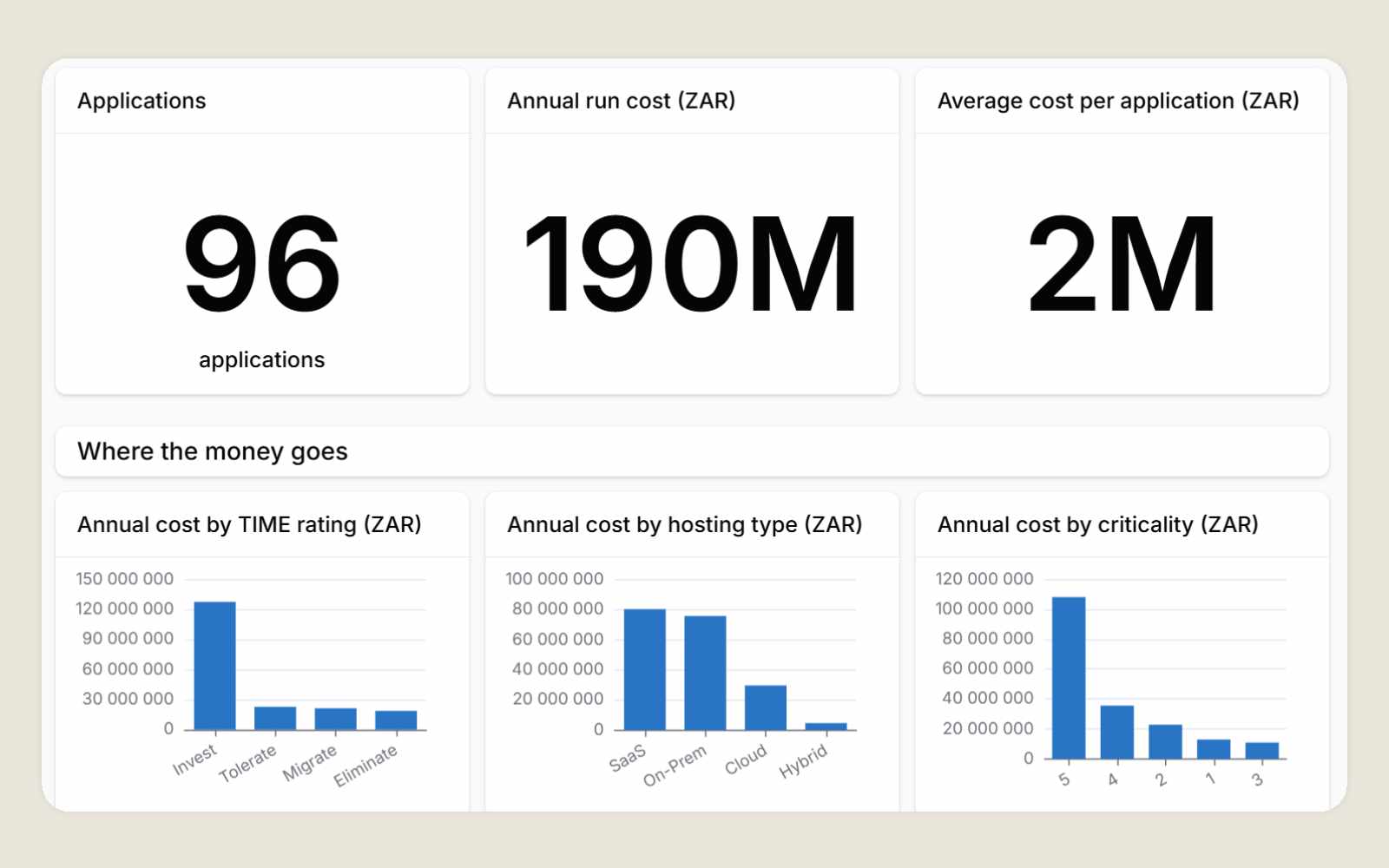Select the "On-Prem" x-axis label
1389x868 pixels.
[x=675, y=766]
